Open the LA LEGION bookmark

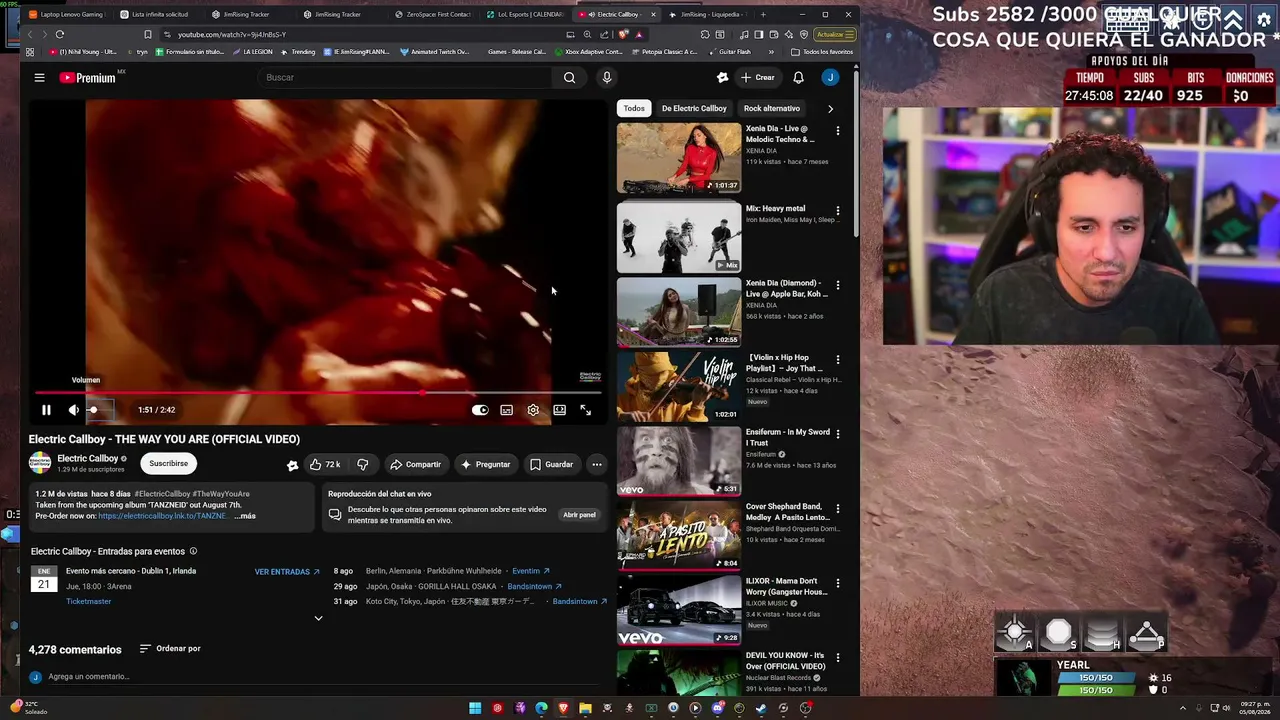pos(254,52)
